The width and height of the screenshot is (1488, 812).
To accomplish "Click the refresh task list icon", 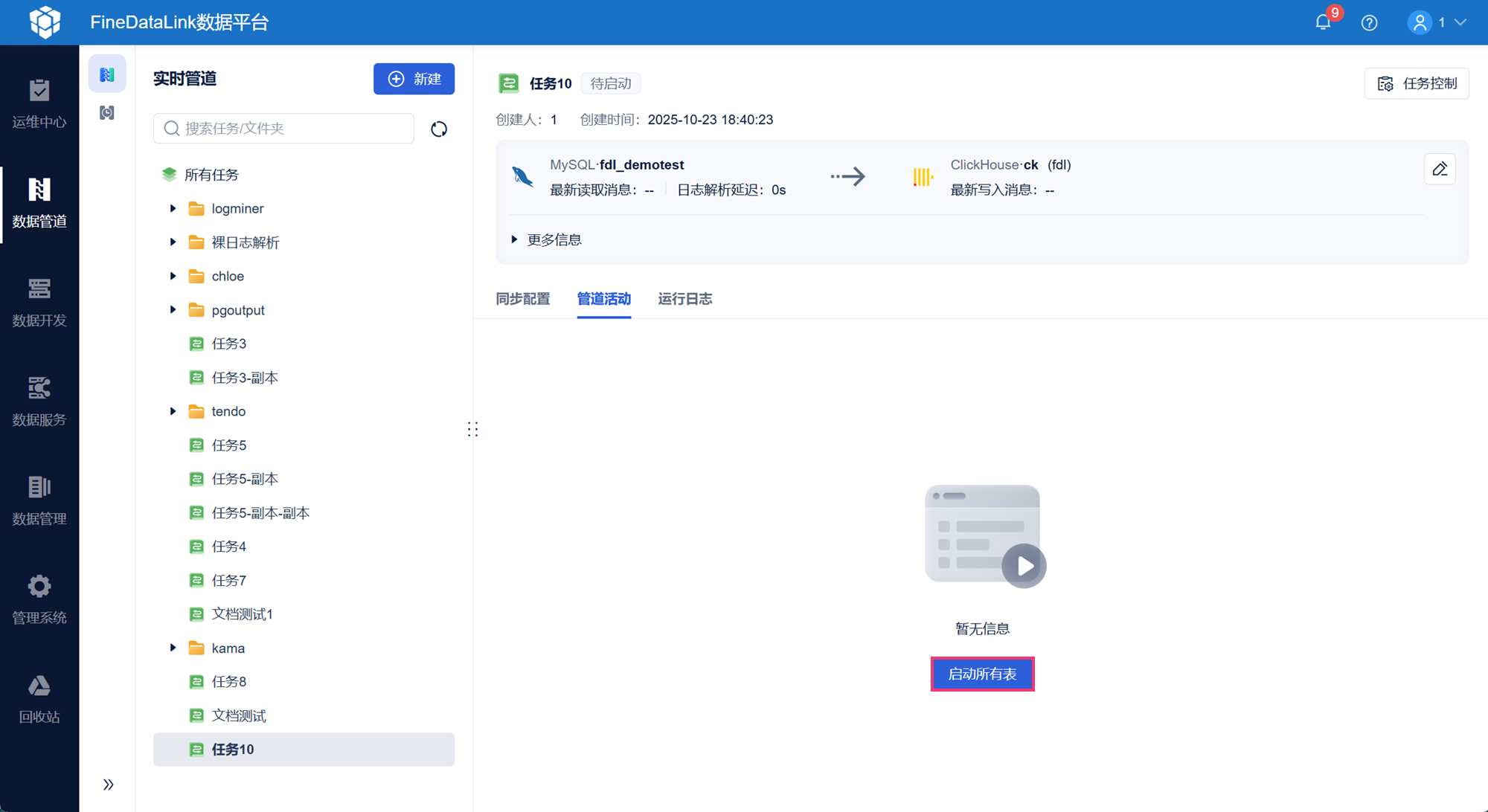I will [x=439, y=129].
